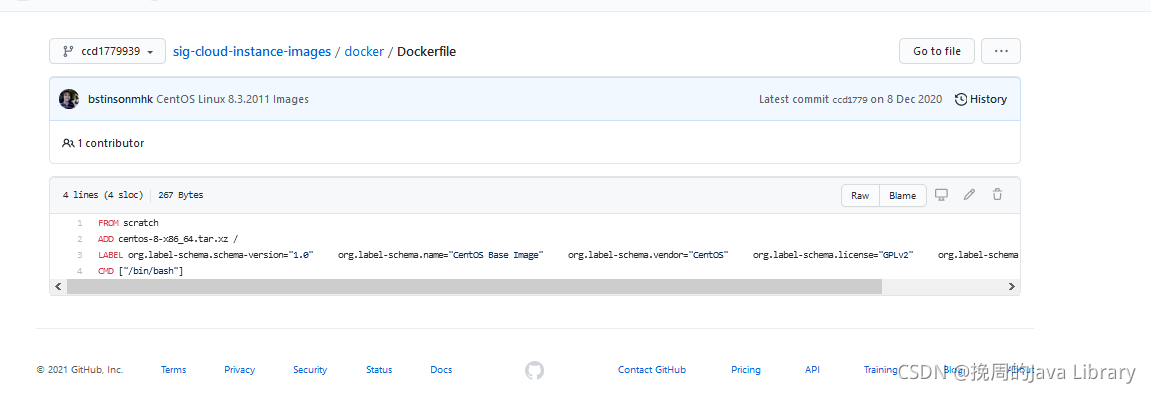This screenshot has width=1151, height=393.
Task: Click Go to file button
Action: [937, 51]
